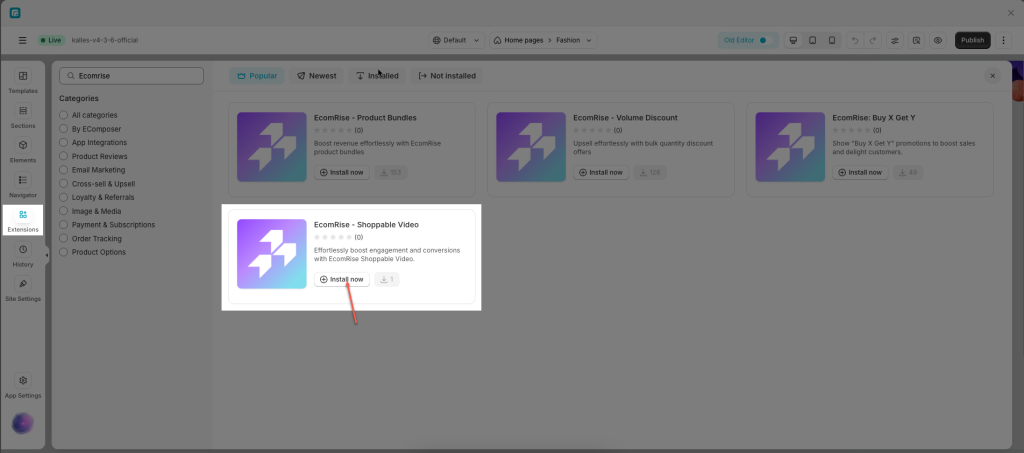Click the Ecomrise search field

point(131,76)
